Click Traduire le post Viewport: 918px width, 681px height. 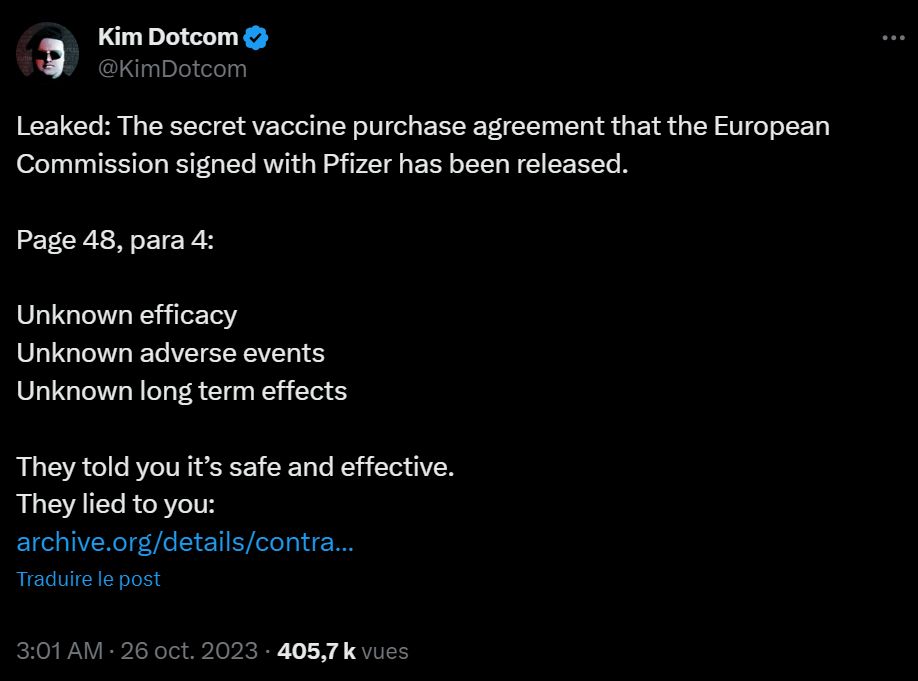[x=88, y=579]
